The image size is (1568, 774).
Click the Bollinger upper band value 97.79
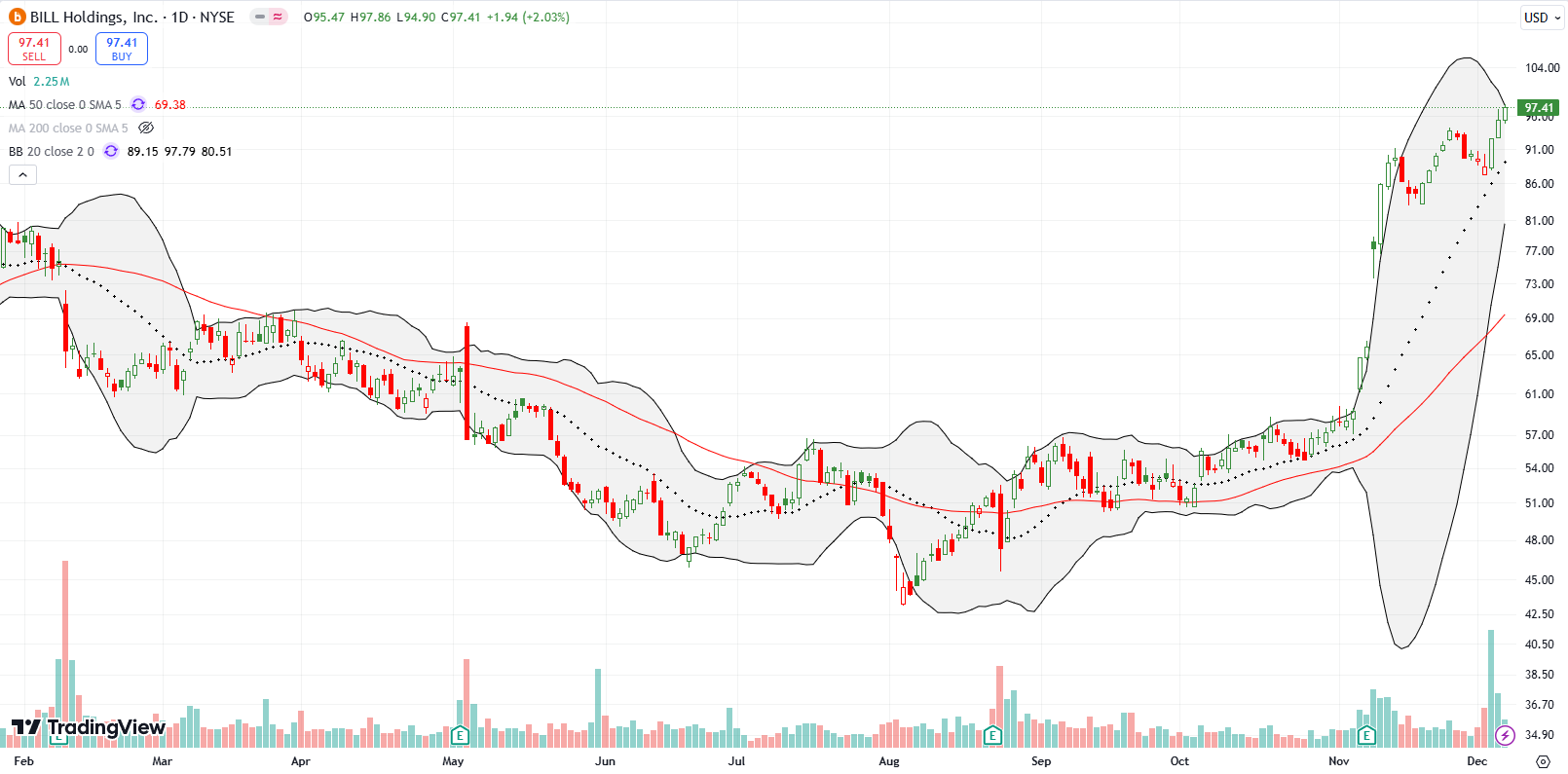(179, 152)
